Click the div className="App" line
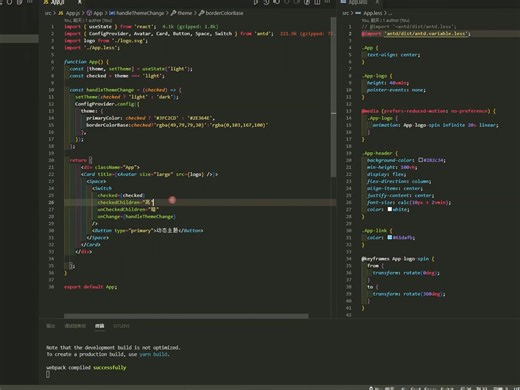The width and height of the screenshot is (520, 390). tap(110, 167)
